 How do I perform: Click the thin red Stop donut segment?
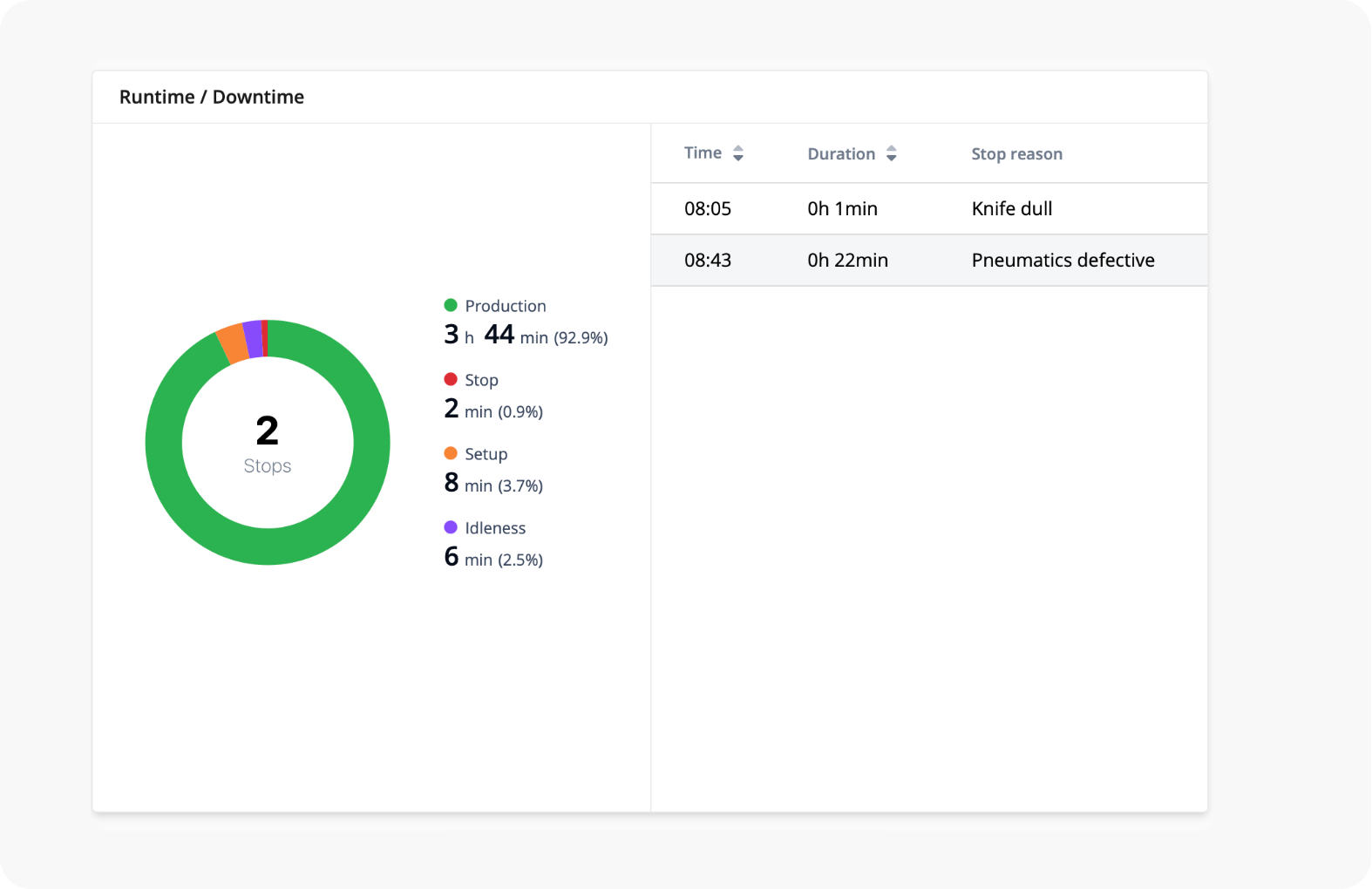click(265, 338)
